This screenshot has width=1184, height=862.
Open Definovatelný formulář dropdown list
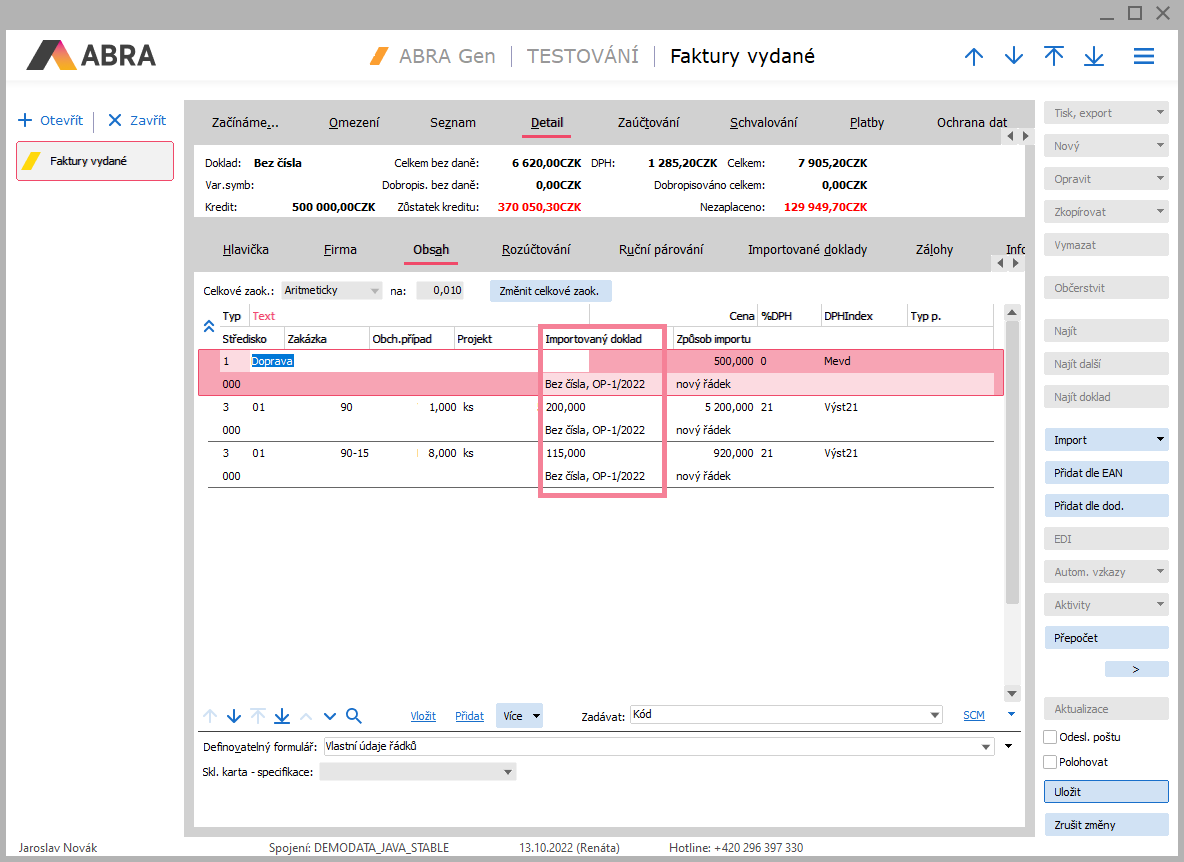(x=986, y=746)
